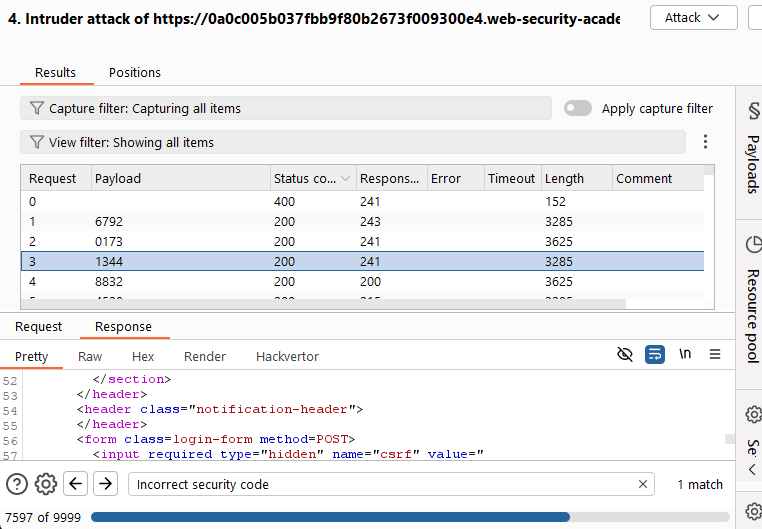Select the Raw view tab
Viewport: 762px width, 529px height.
click(90, 357)
